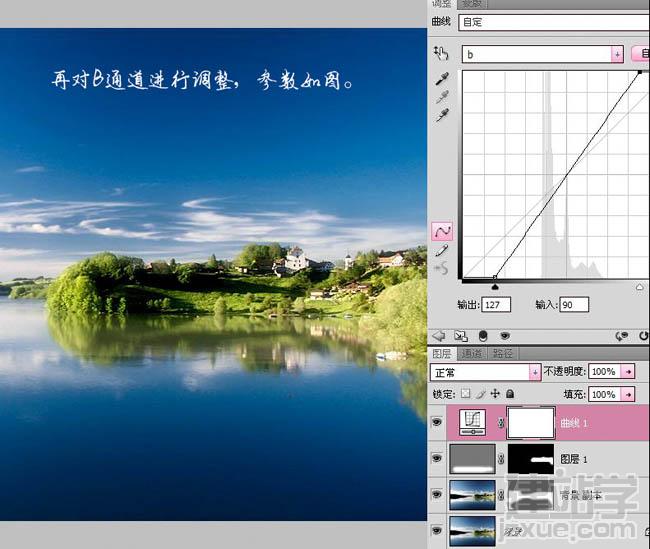This screenshot has width=650, height=549.
Task: Reset curves to defaults icon
Action: (643, 336)
